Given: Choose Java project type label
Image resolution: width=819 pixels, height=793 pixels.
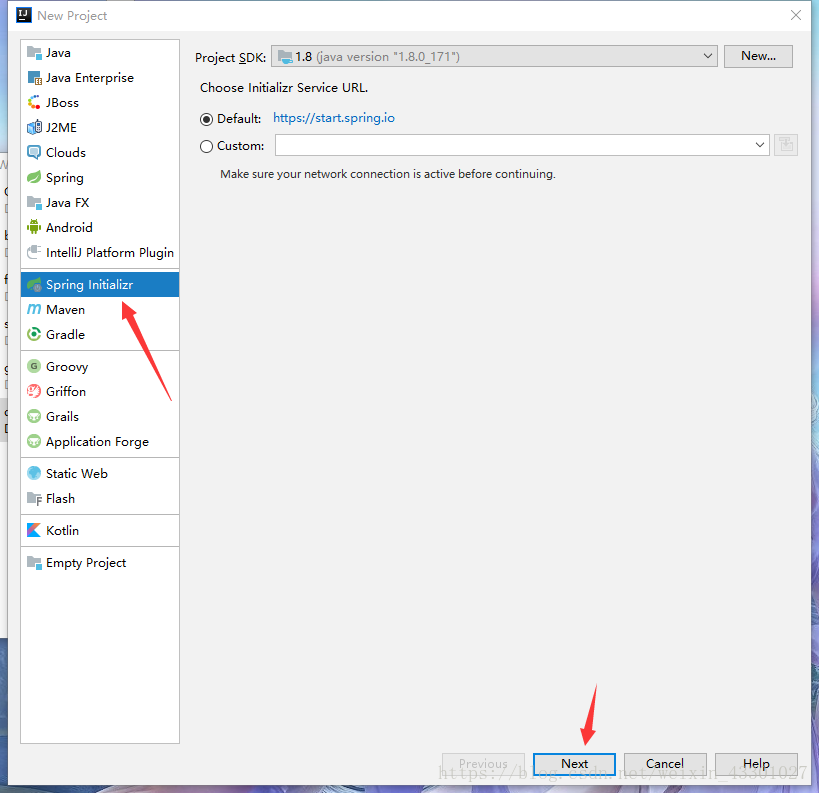Looking at the screenshot, I should (58, 53).
